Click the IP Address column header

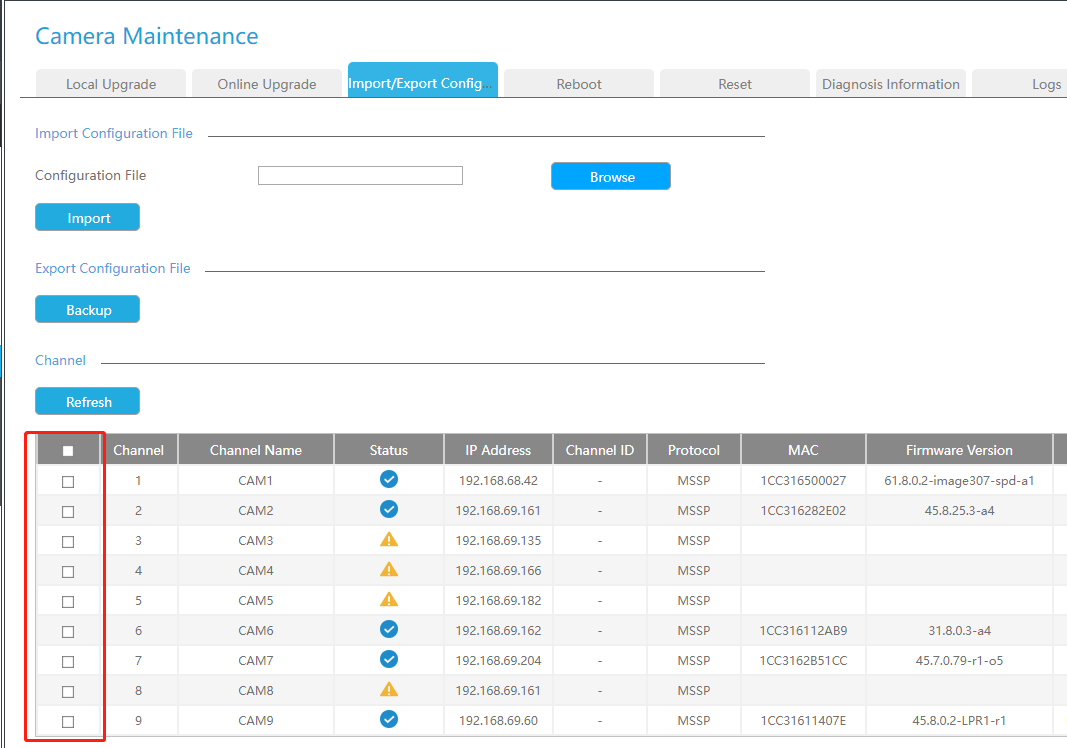click(498, 450)
